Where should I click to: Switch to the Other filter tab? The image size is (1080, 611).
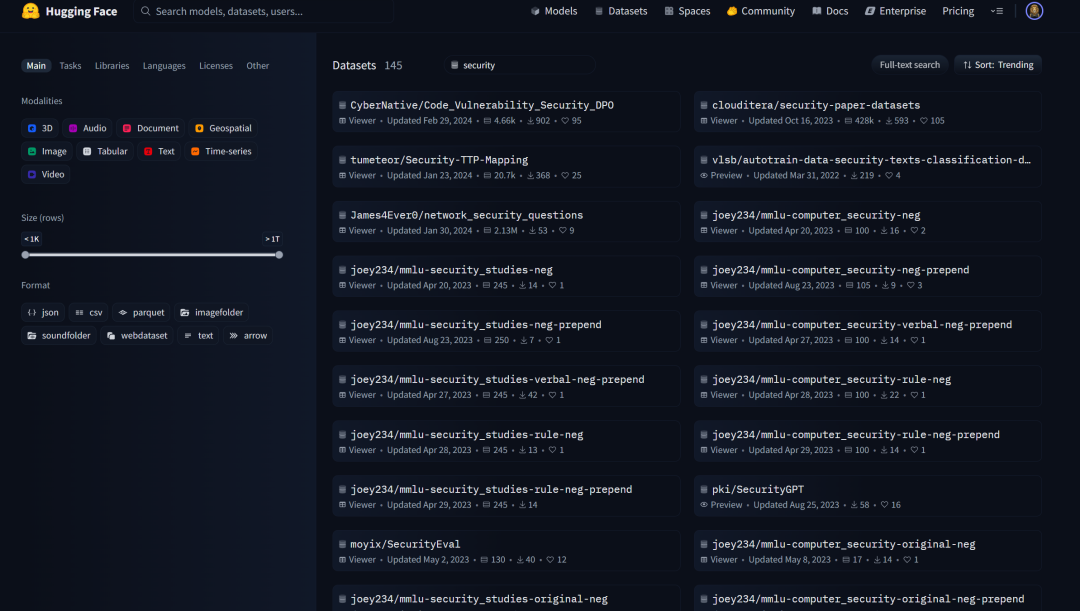258,65
